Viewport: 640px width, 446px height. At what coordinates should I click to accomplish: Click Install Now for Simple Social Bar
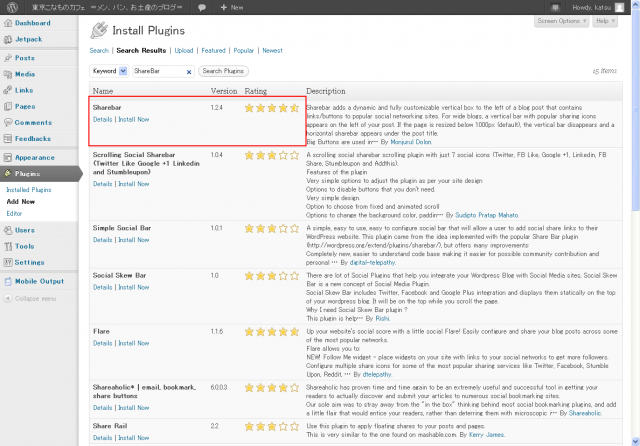tap(133, 240)
